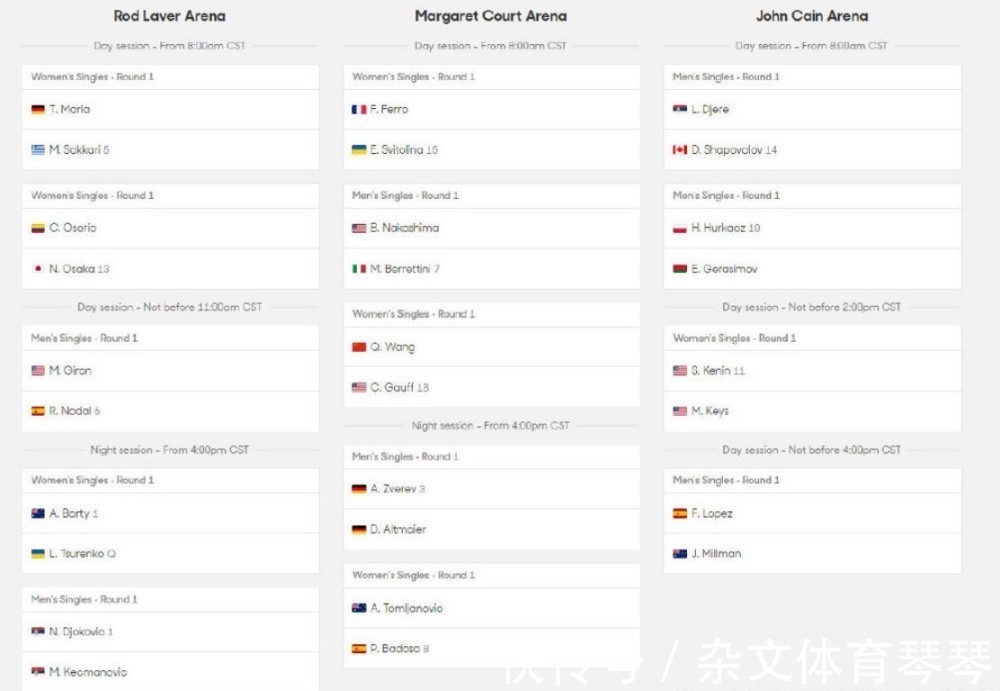The image size is (1000, 691).
Task: Click the Canadian flag beside D. Shapovalov
Action: [x=680, y=150]
